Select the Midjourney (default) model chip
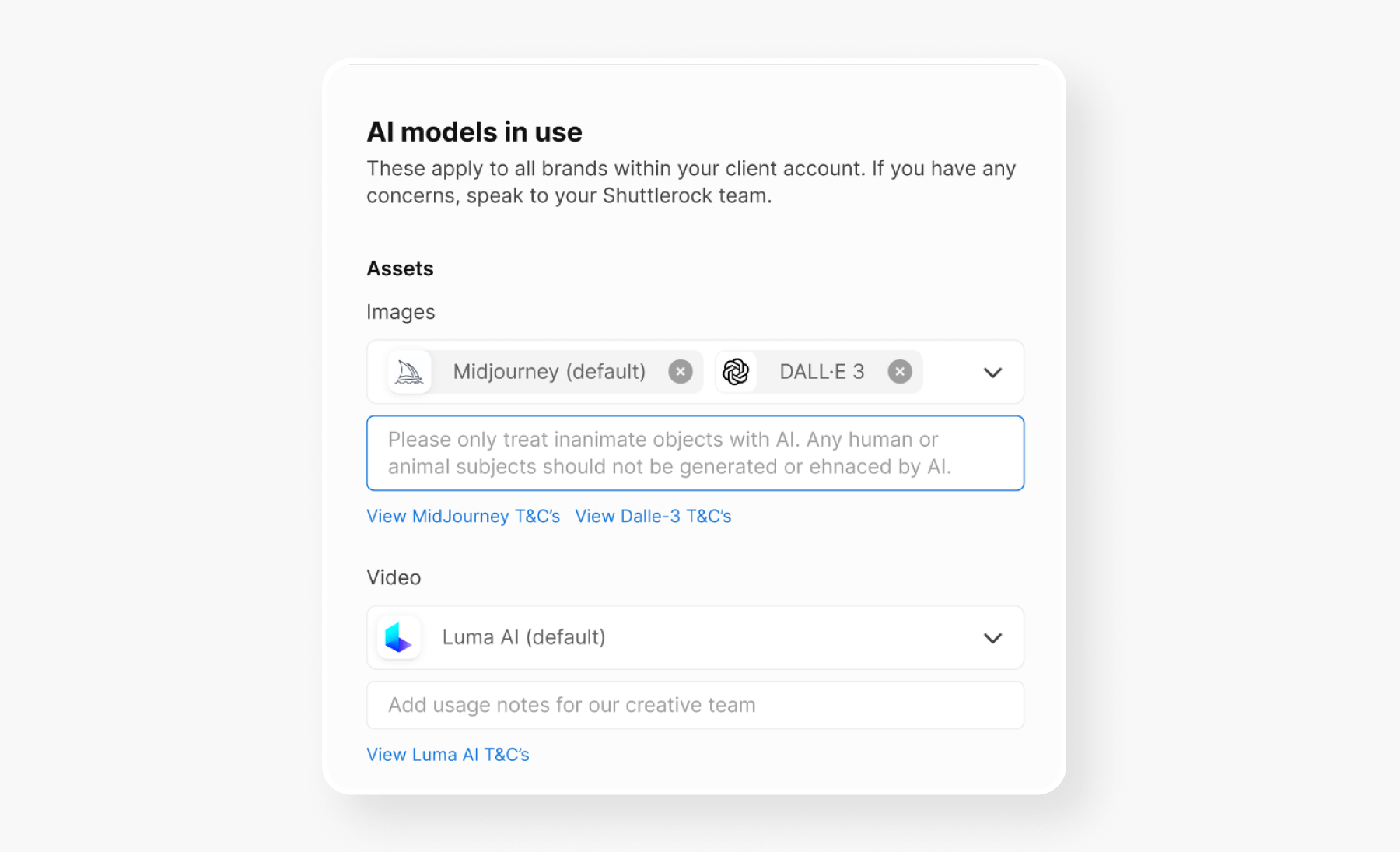Viewport: 1400px width, 852px height. click(548, 371)
